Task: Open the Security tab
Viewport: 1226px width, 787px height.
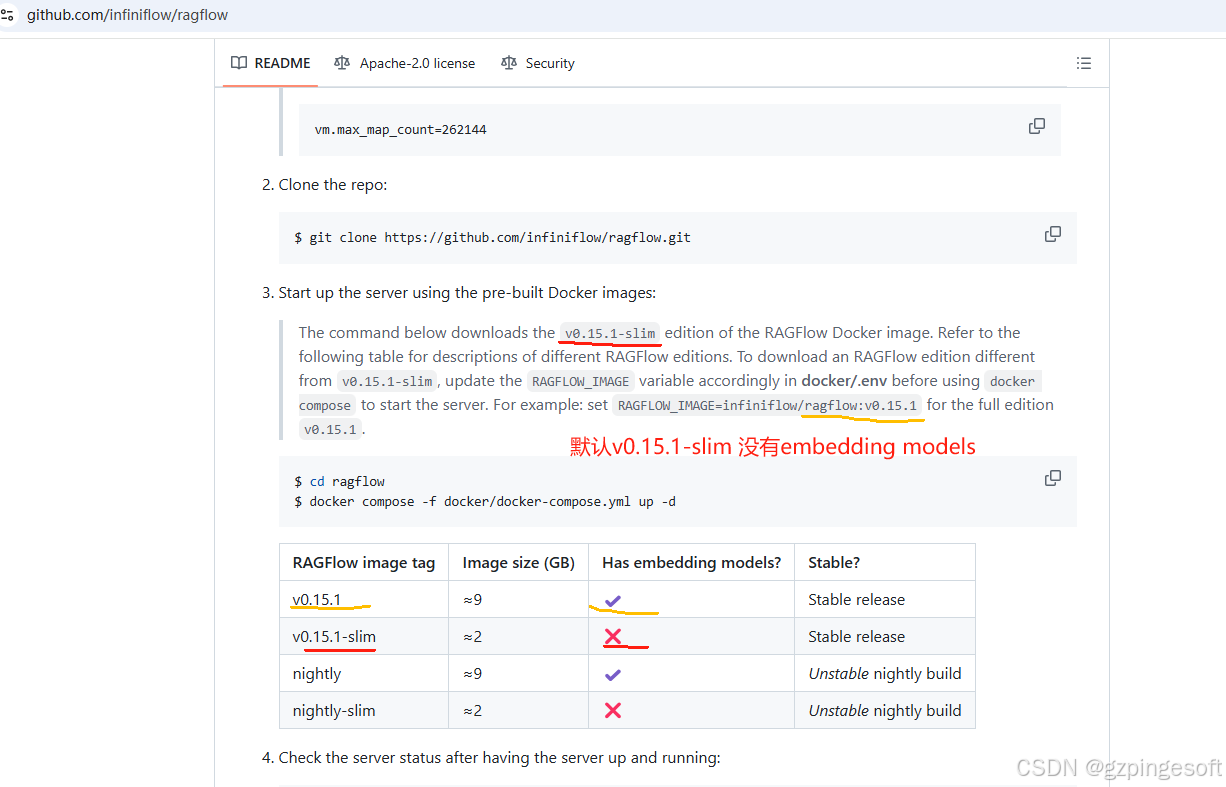Action: [x=538, y=63]
